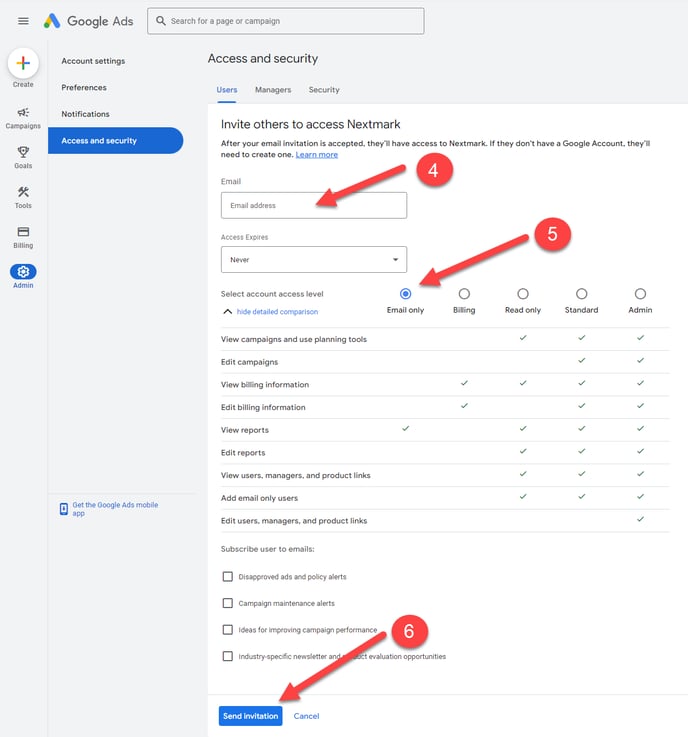Open Notifications in the settings menu
The image size is (688, 737).
[85, 114]
